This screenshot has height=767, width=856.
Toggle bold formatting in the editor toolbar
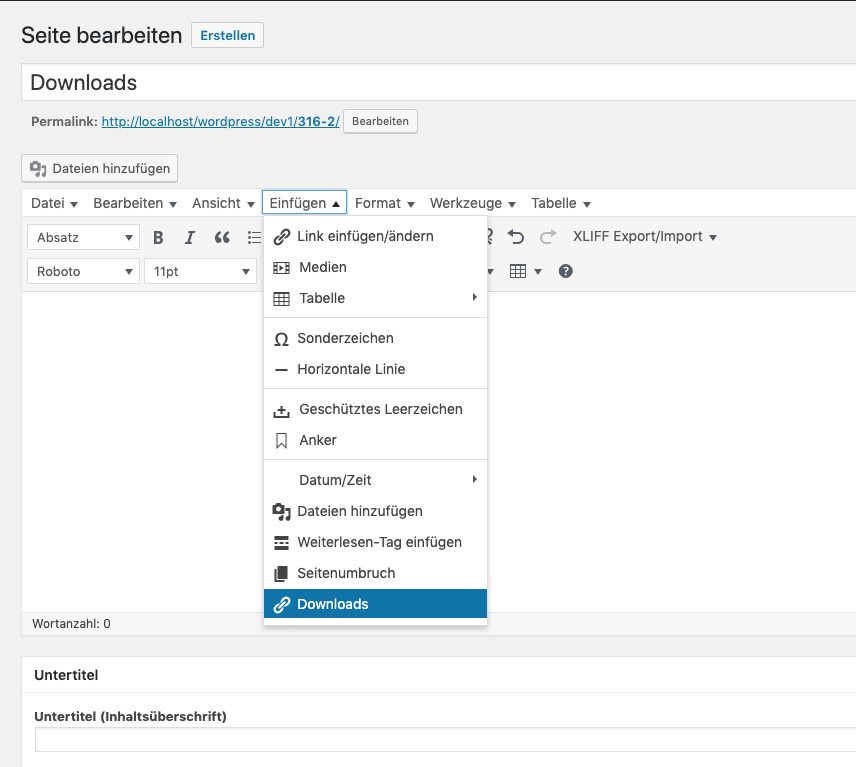(158, 237)
